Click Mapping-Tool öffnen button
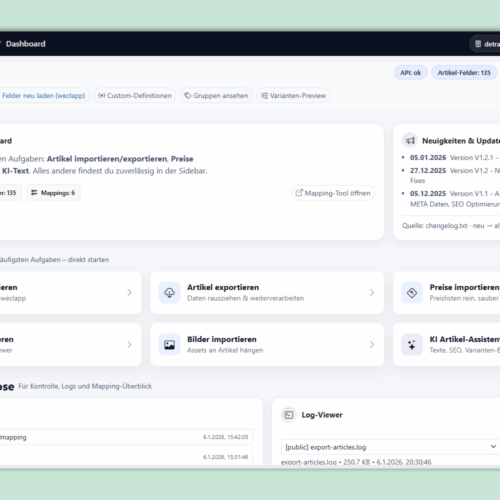This screenshot has width=500, height=500. [333, 193]
